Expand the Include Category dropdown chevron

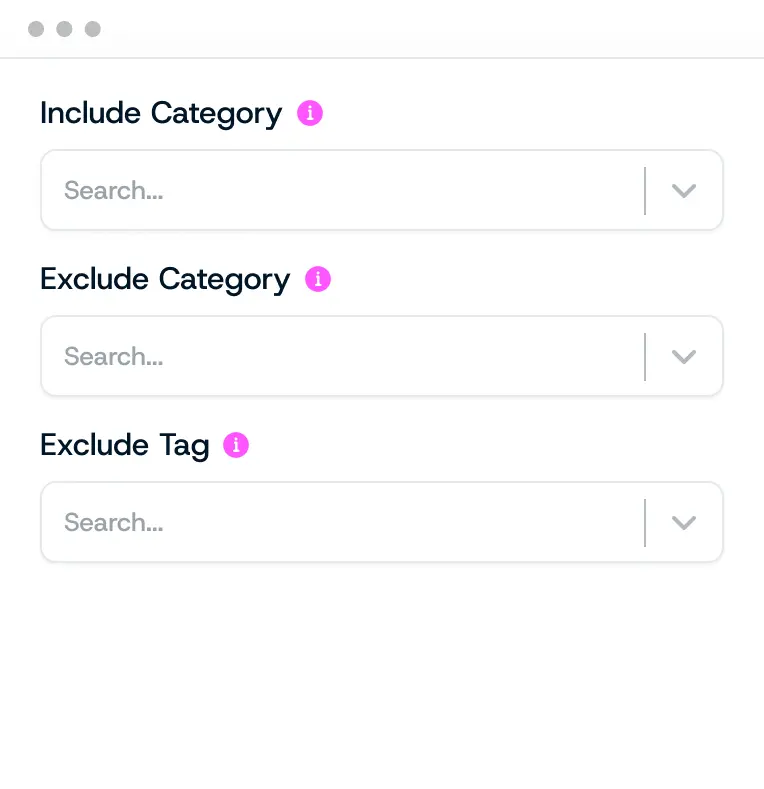coord(684,191)
